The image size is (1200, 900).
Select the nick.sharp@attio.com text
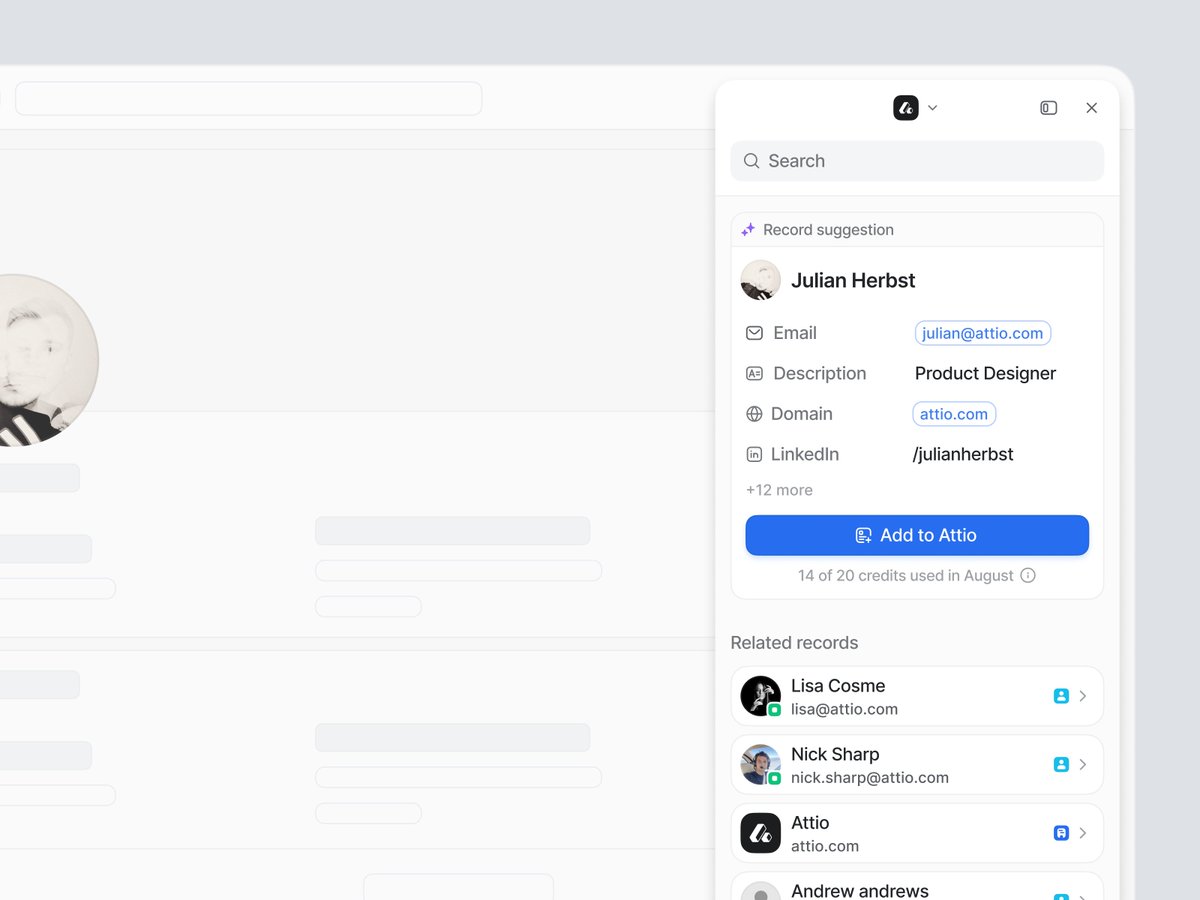[870, 777]
